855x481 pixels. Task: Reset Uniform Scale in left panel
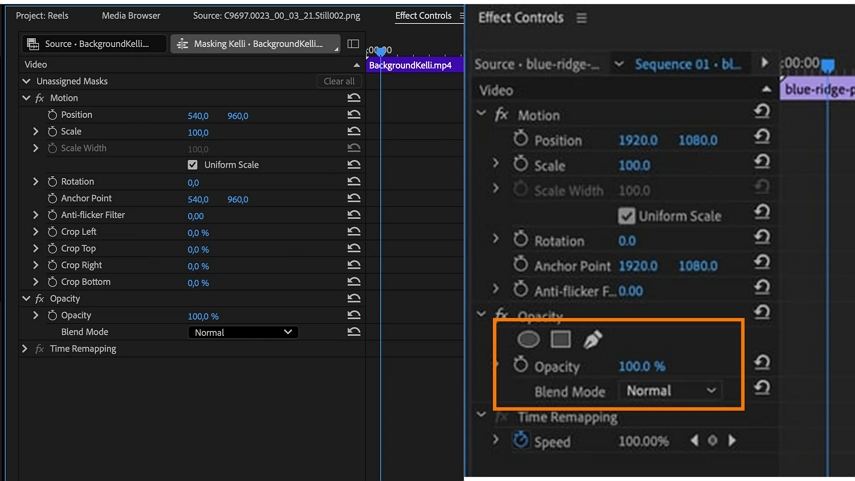point(354,165)
